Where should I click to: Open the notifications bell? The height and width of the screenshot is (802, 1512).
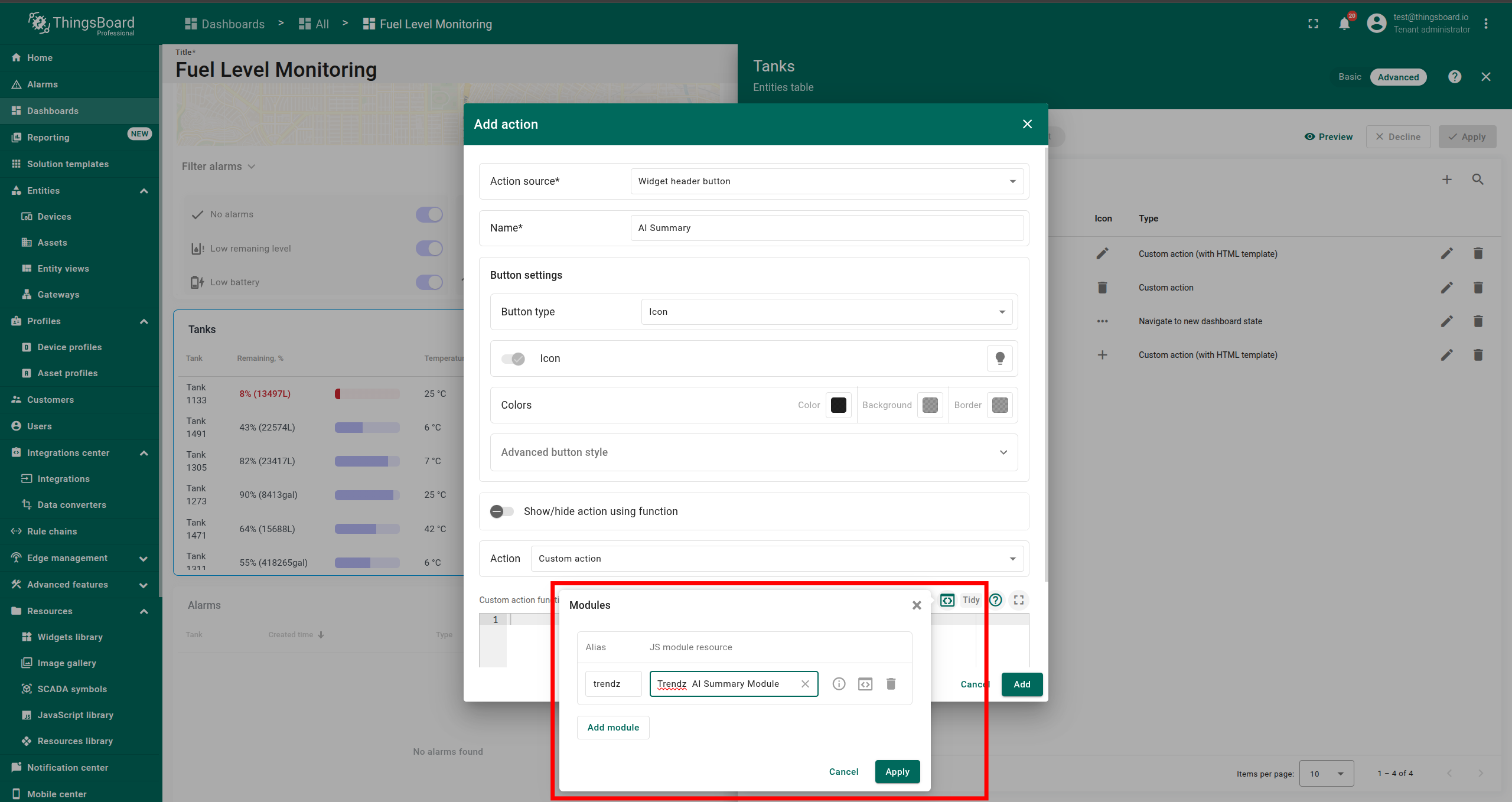click(x=1344, y=24)
